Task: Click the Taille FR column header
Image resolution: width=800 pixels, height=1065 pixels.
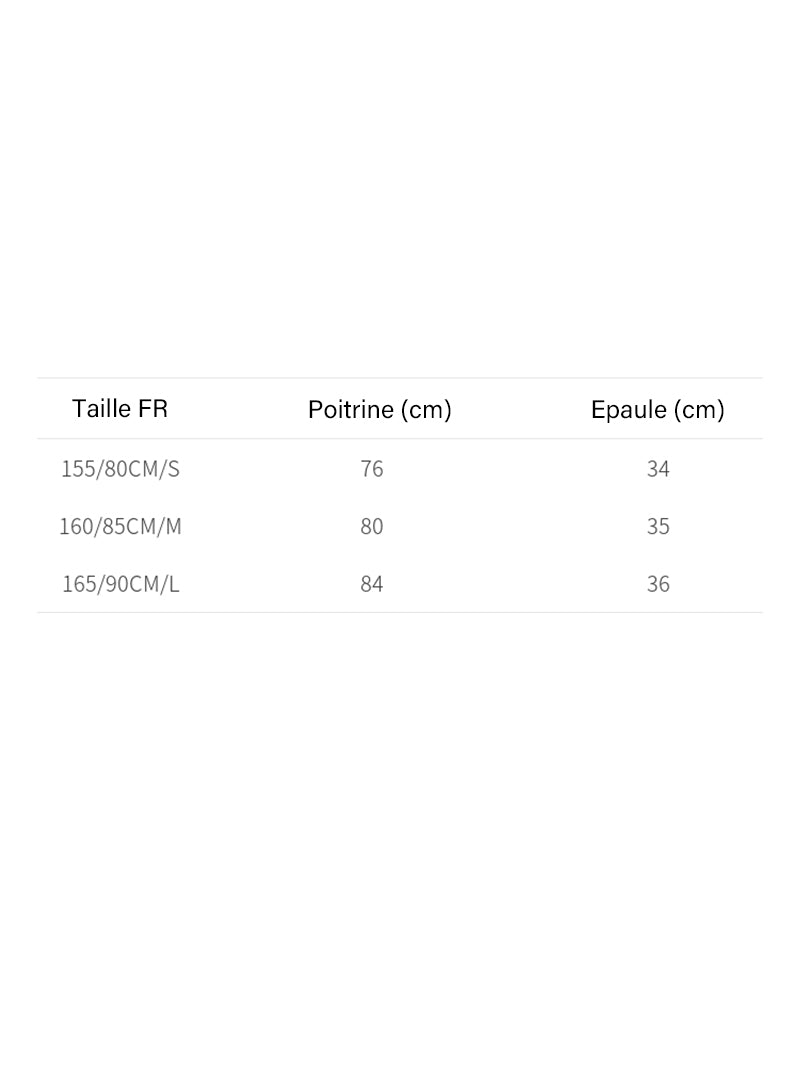Action: (120, 409)
